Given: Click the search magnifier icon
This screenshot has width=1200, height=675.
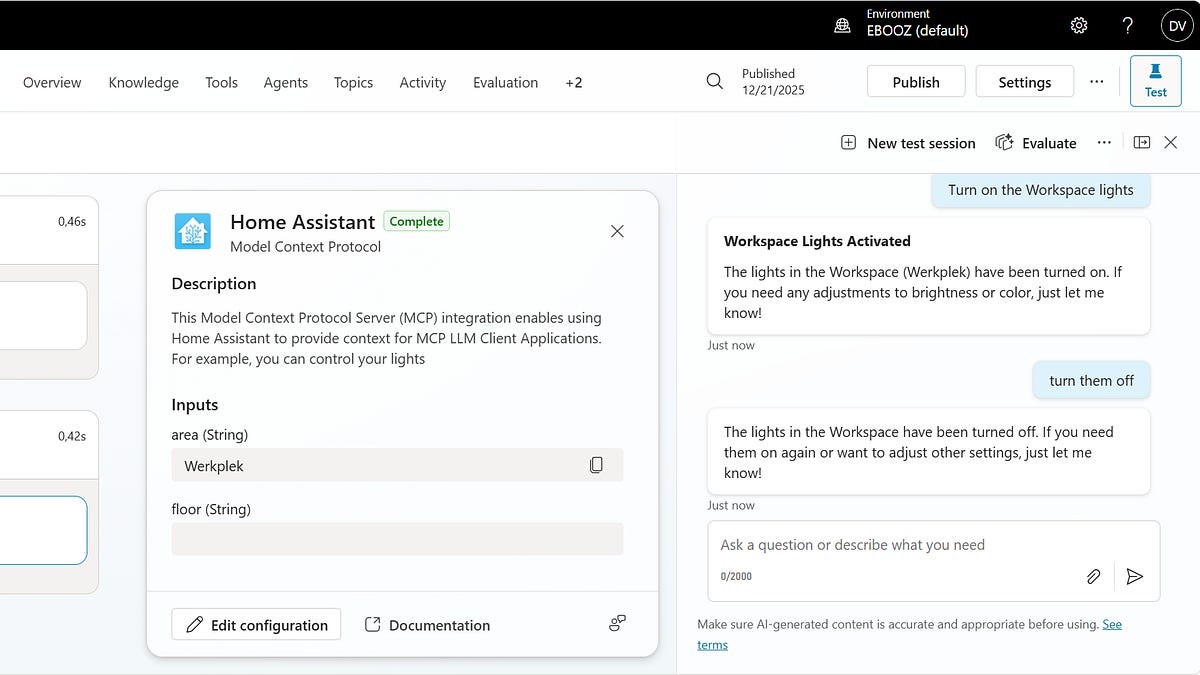Looking at the screenshot, I should click(x=714, y=82).
